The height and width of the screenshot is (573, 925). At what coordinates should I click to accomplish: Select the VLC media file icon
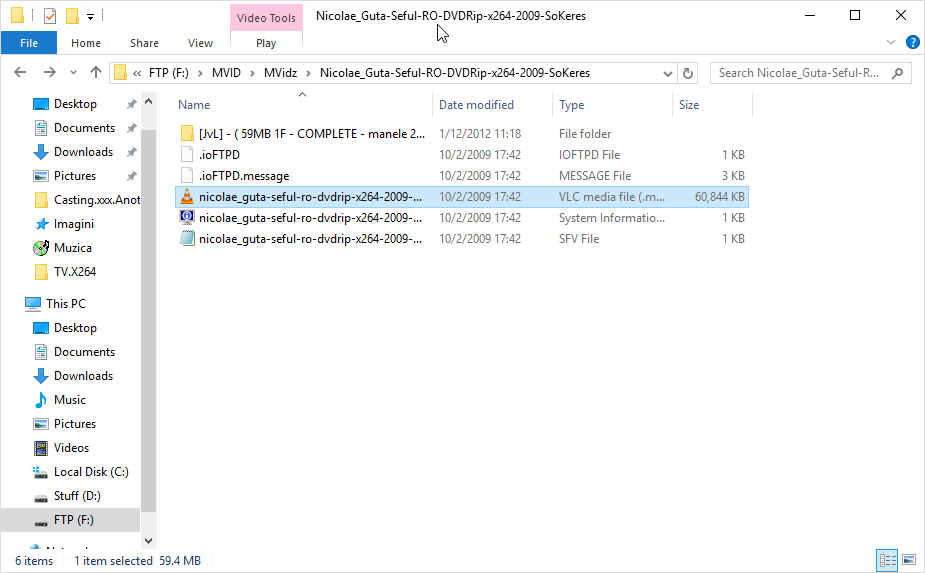point(187,197)
